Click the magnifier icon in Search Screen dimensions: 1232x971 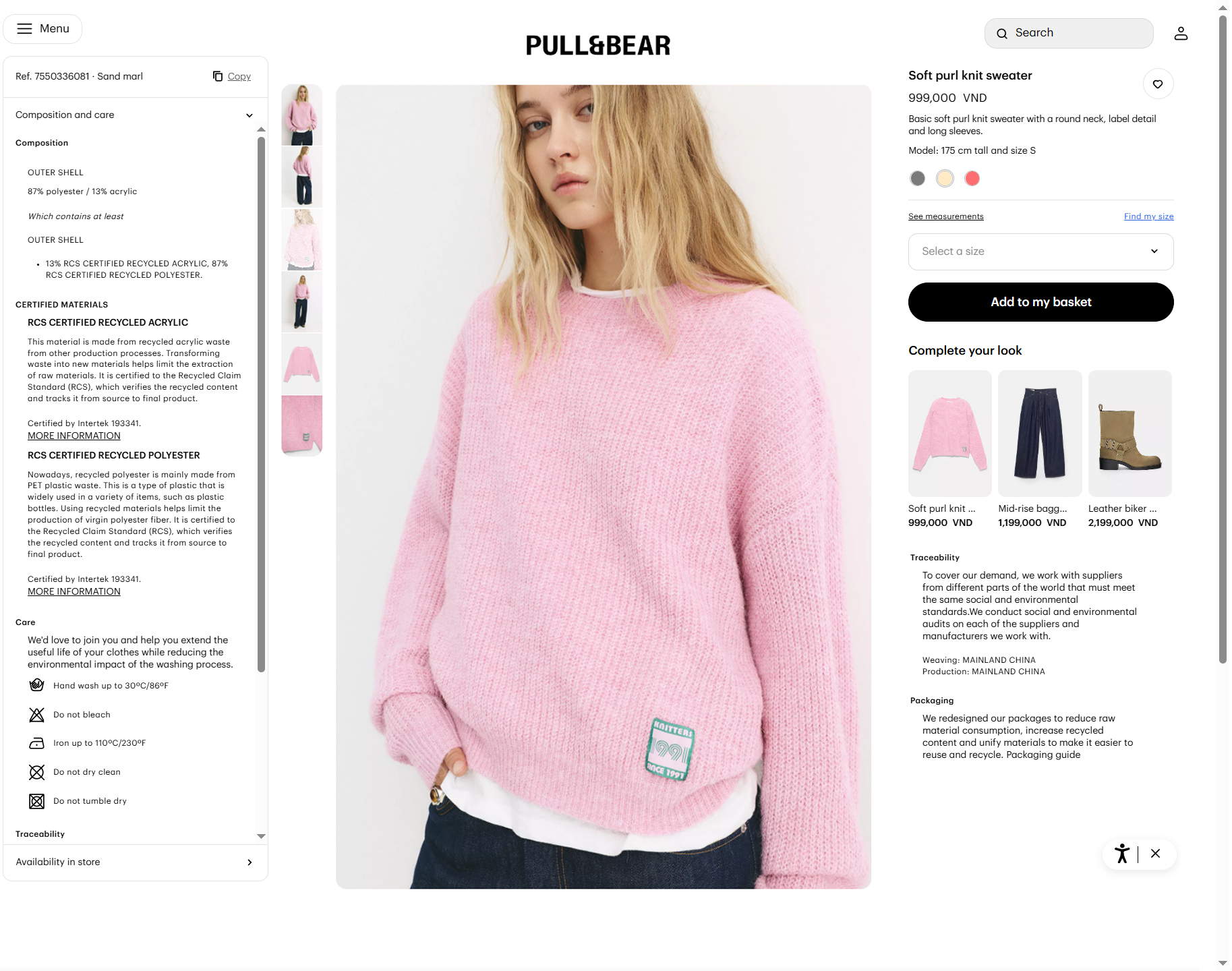click(1002, 33)
